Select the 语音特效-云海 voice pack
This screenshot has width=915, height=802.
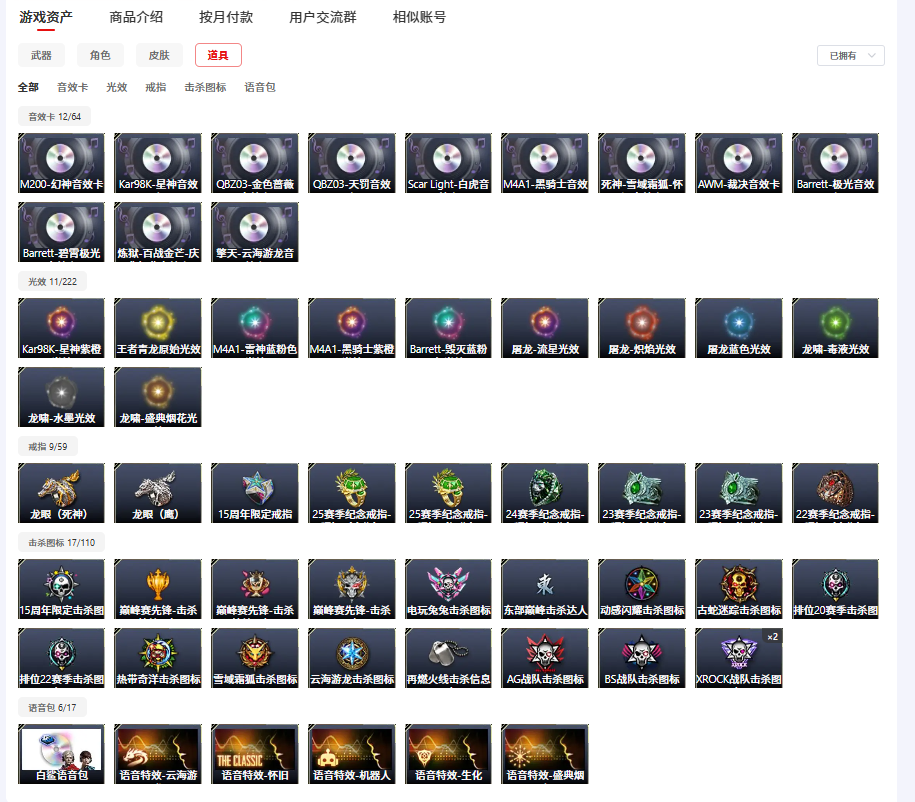click(x=158, y=754)
